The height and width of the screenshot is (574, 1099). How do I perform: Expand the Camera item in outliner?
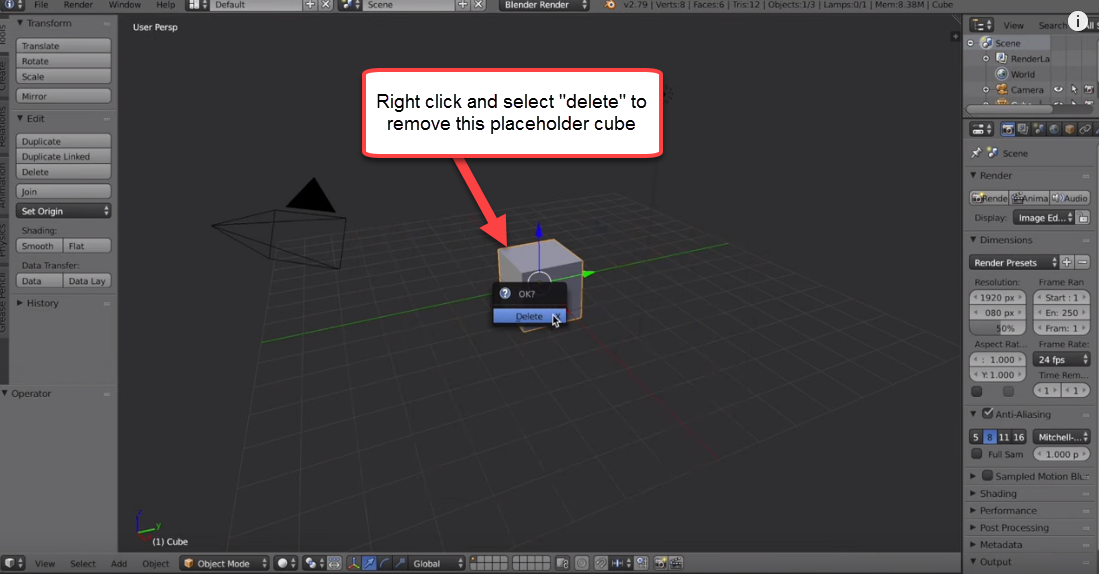click(985, 90)
